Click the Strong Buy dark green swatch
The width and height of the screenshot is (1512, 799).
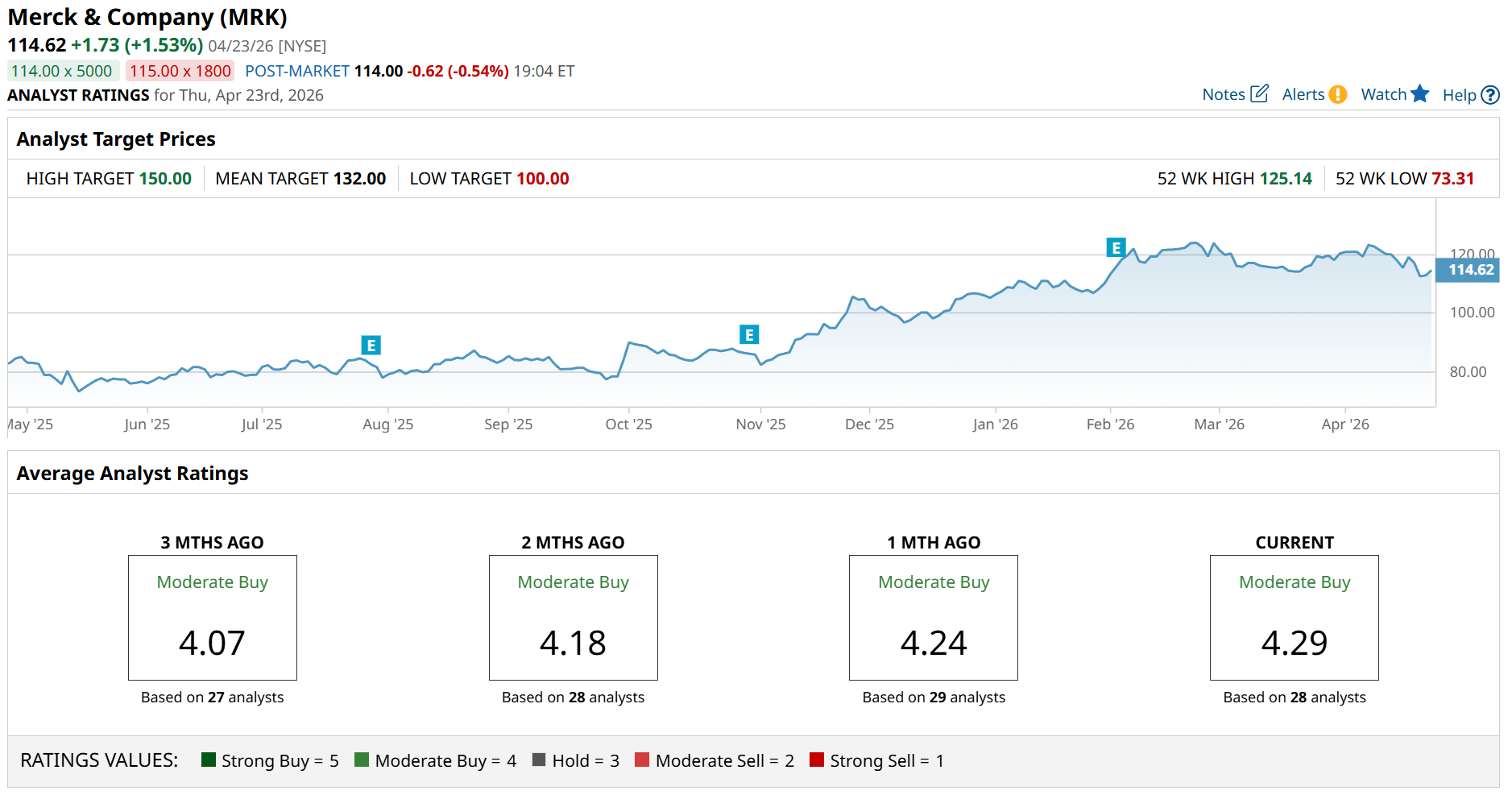tap(209, 760)
